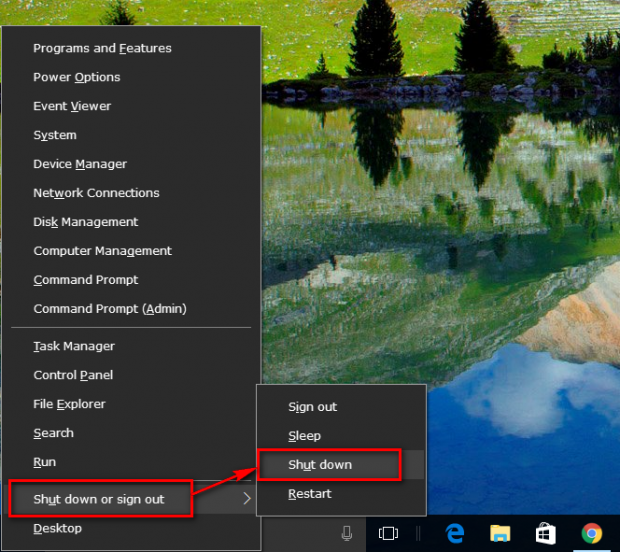
Task: Launch Google Chrome from the taskbar
Action: pos(592,533)
